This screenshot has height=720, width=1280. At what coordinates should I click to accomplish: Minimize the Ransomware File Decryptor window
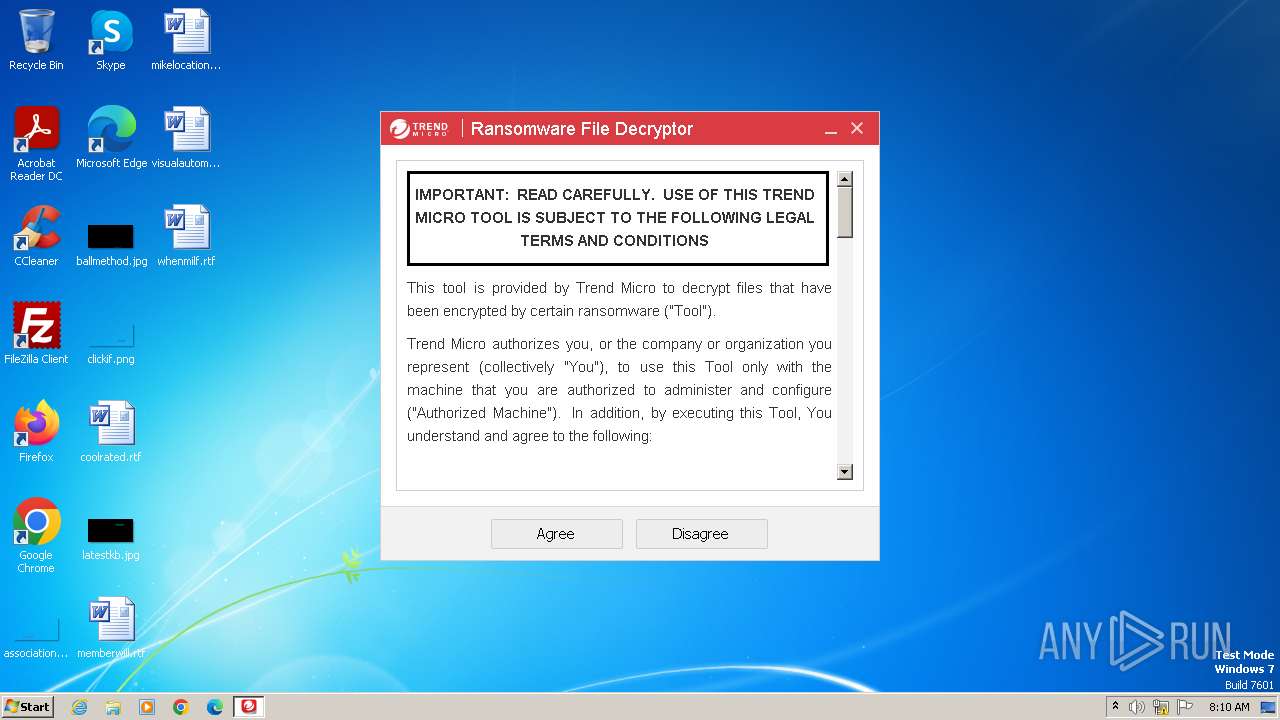coord(831,129)
